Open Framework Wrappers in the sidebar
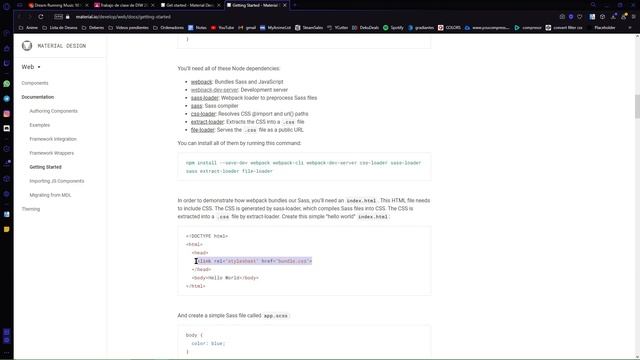Image resolution: width=640 pixels, height=360 pixels. point(52,153)
